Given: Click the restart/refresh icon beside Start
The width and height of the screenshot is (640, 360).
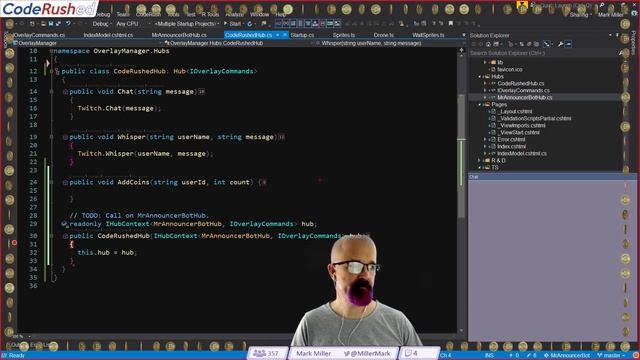Looking at the screenshot, I should click(250, 24).
